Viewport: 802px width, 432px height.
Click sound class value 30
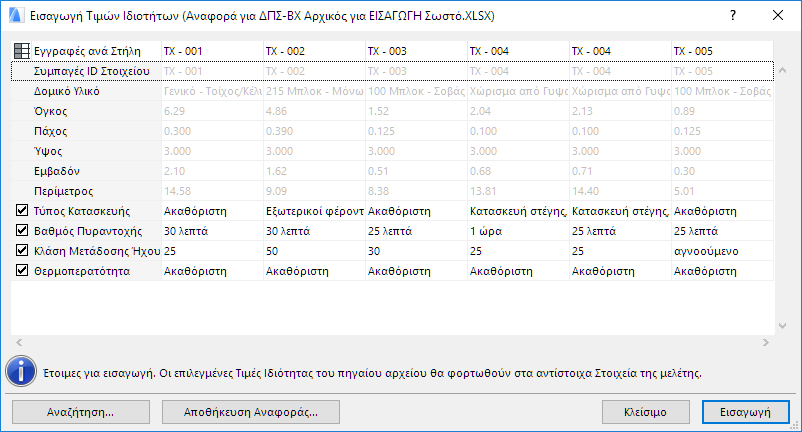[416, 251]
